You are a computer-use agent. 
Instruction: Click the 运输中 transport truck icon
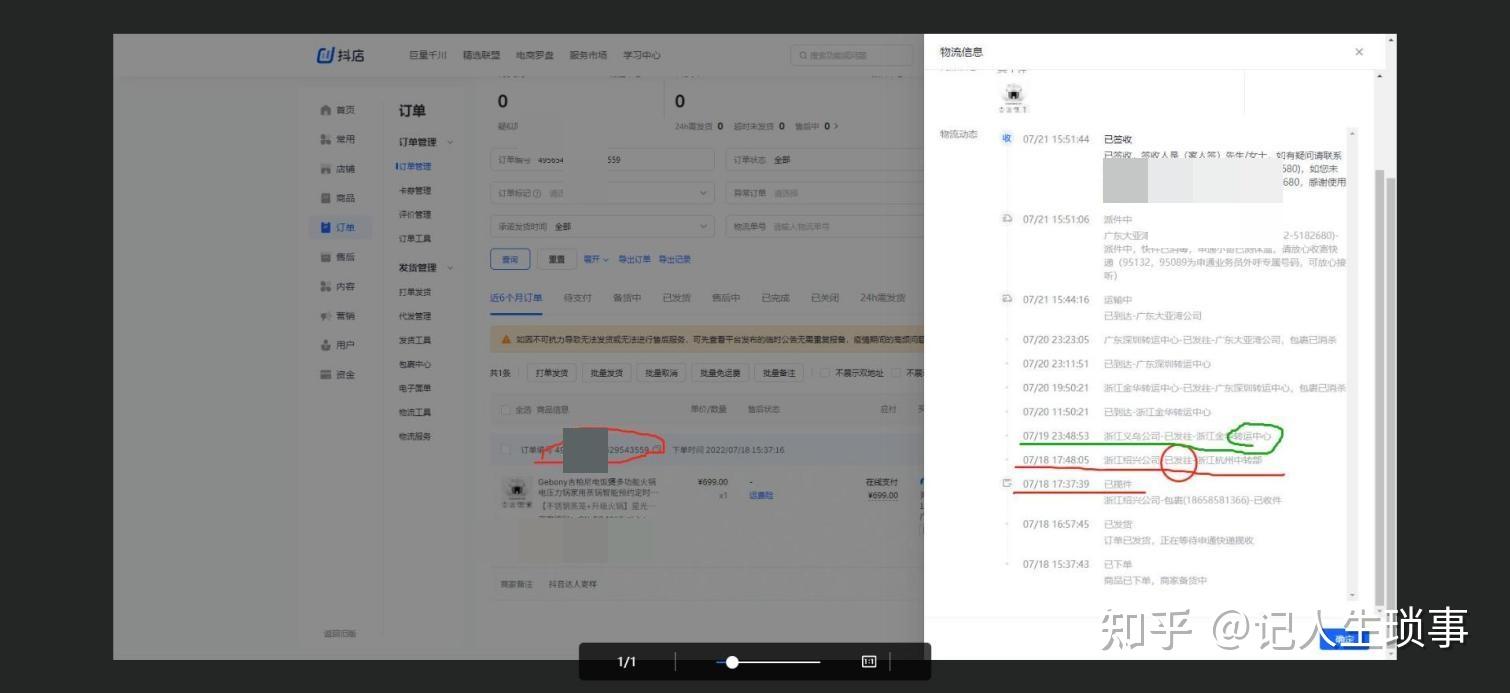tap(1007, 299)
